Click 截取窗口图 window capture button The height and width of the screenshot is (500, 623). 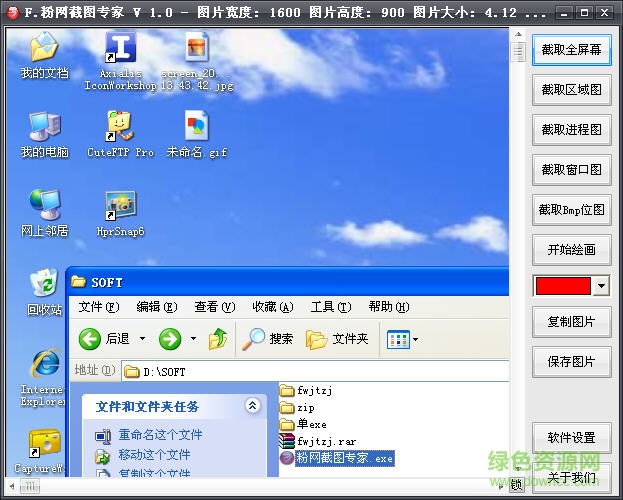pos(571,170)
